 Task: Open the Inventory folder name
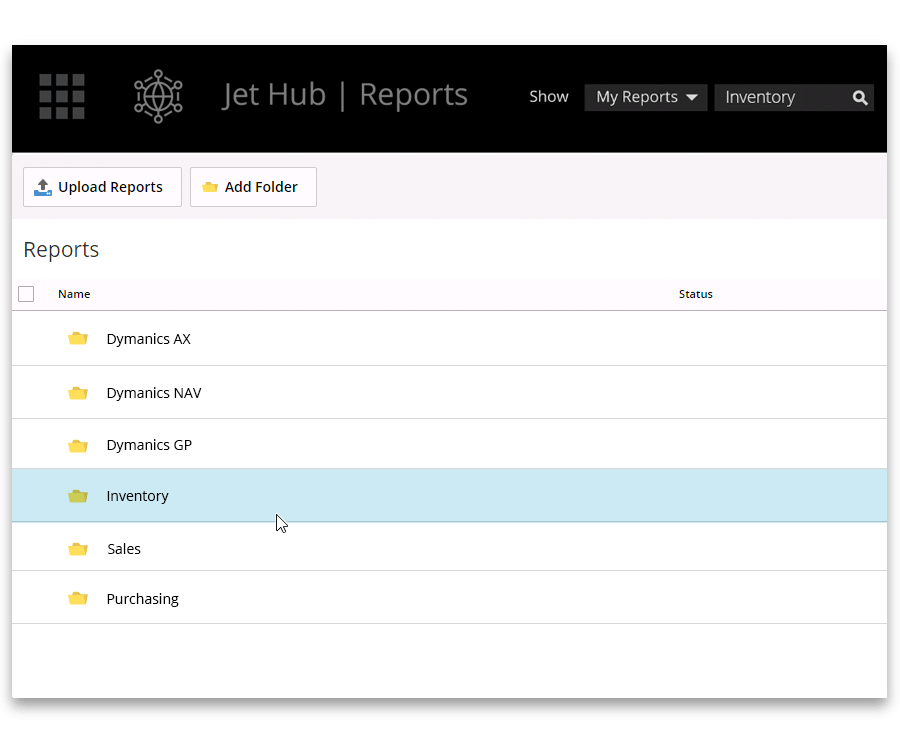coord(137,496)
